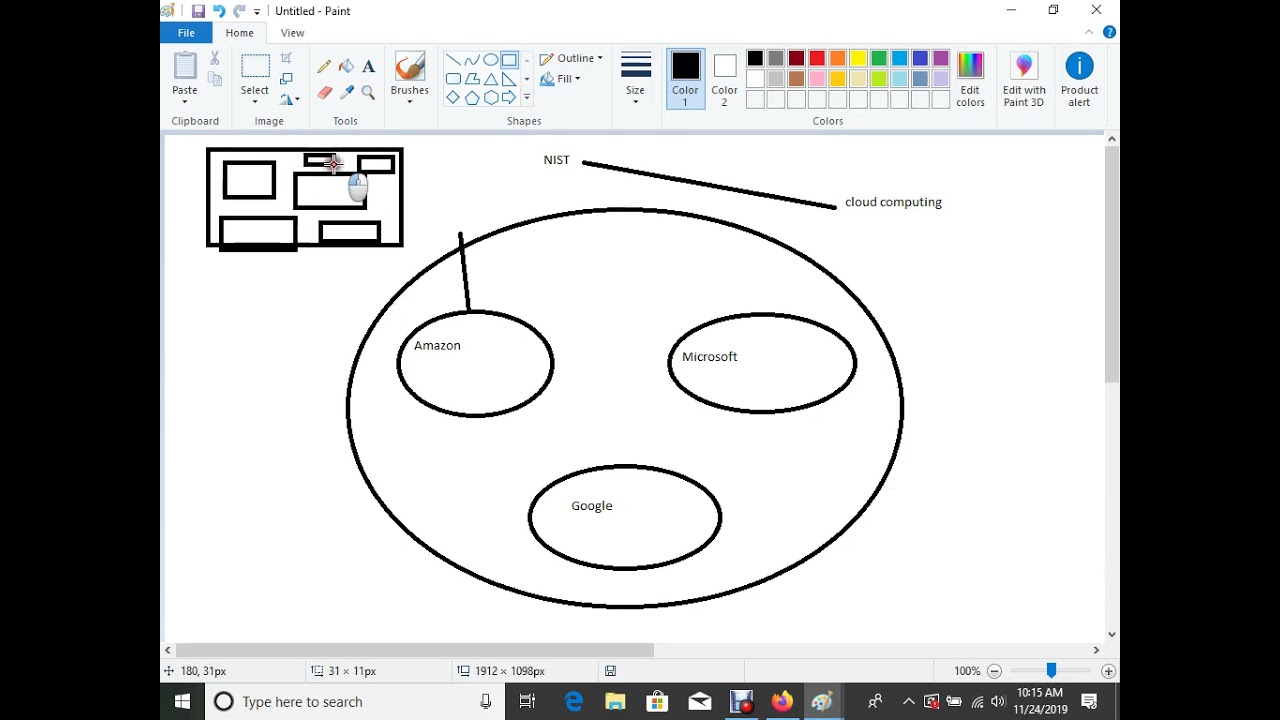The height and width of the screenshot is (720, 1280).
Task: Click the Cut scissors icon
Action: click(214, 59)
